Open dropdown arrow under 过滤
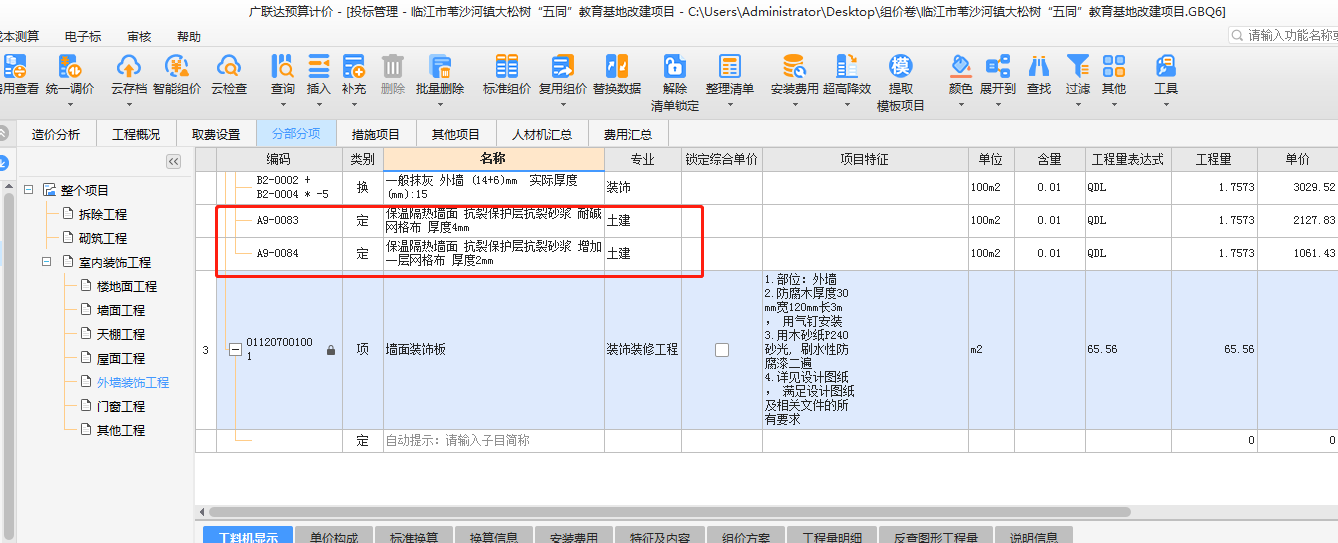 [x=1077, y=104]
